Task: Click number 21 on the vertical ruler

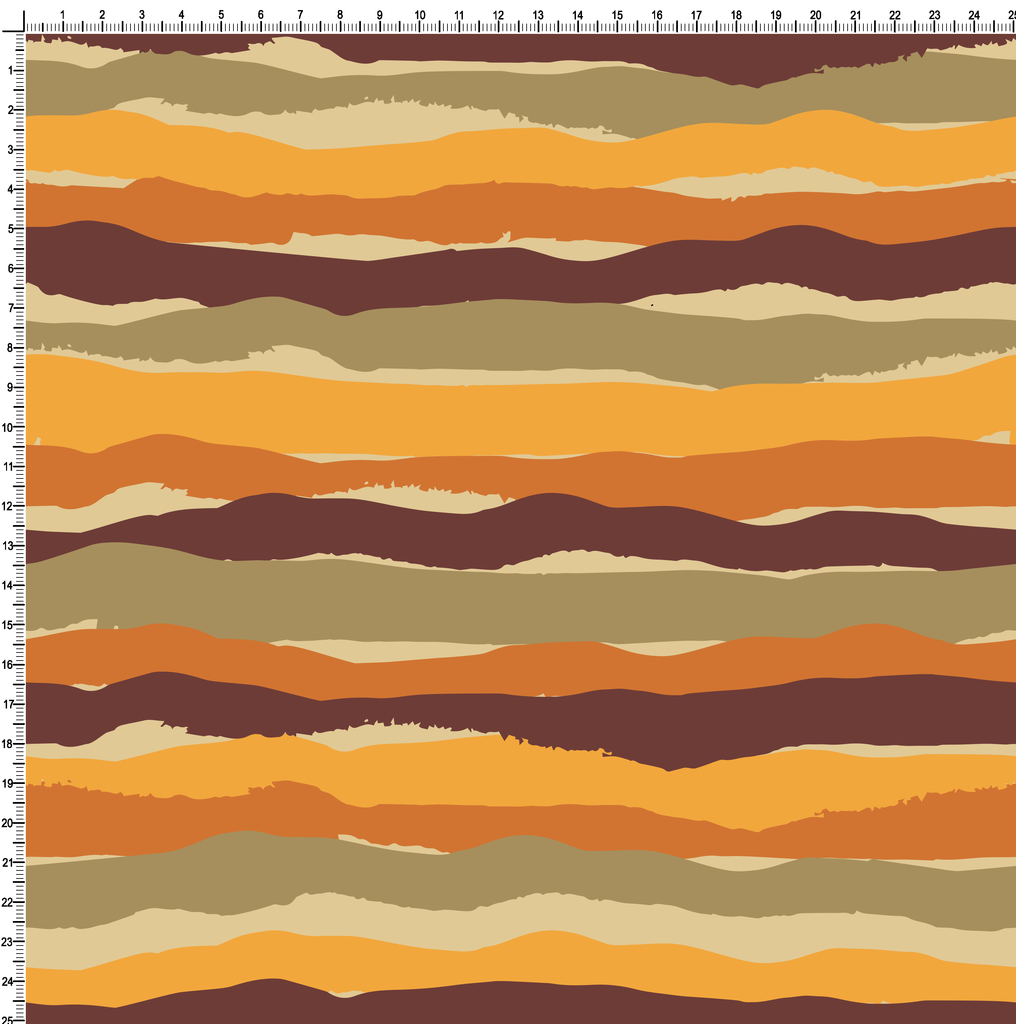Action: (x=7, y=863)
